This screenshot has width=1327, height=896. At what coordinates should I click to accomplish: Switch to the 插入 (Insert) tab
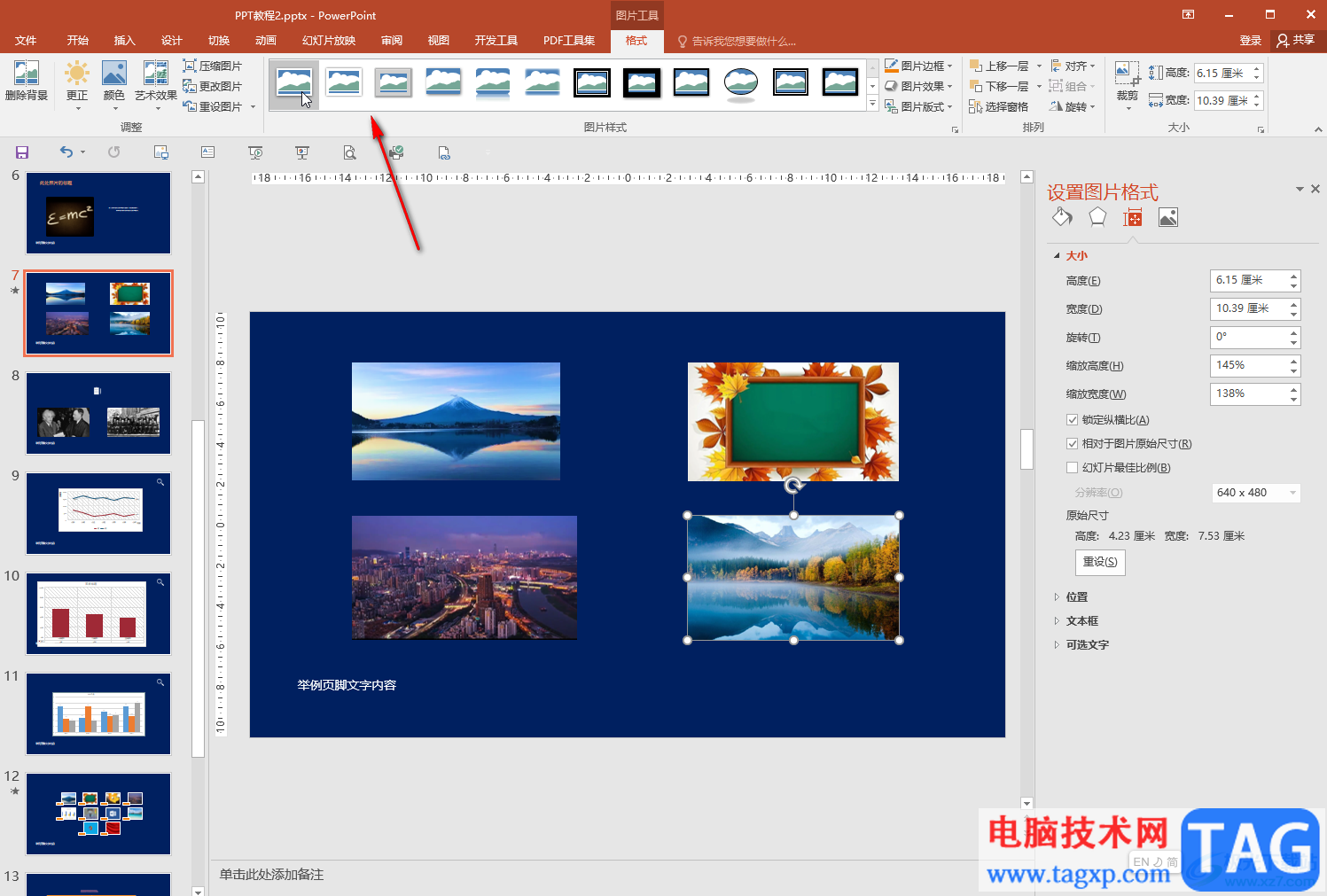(125, 41)
